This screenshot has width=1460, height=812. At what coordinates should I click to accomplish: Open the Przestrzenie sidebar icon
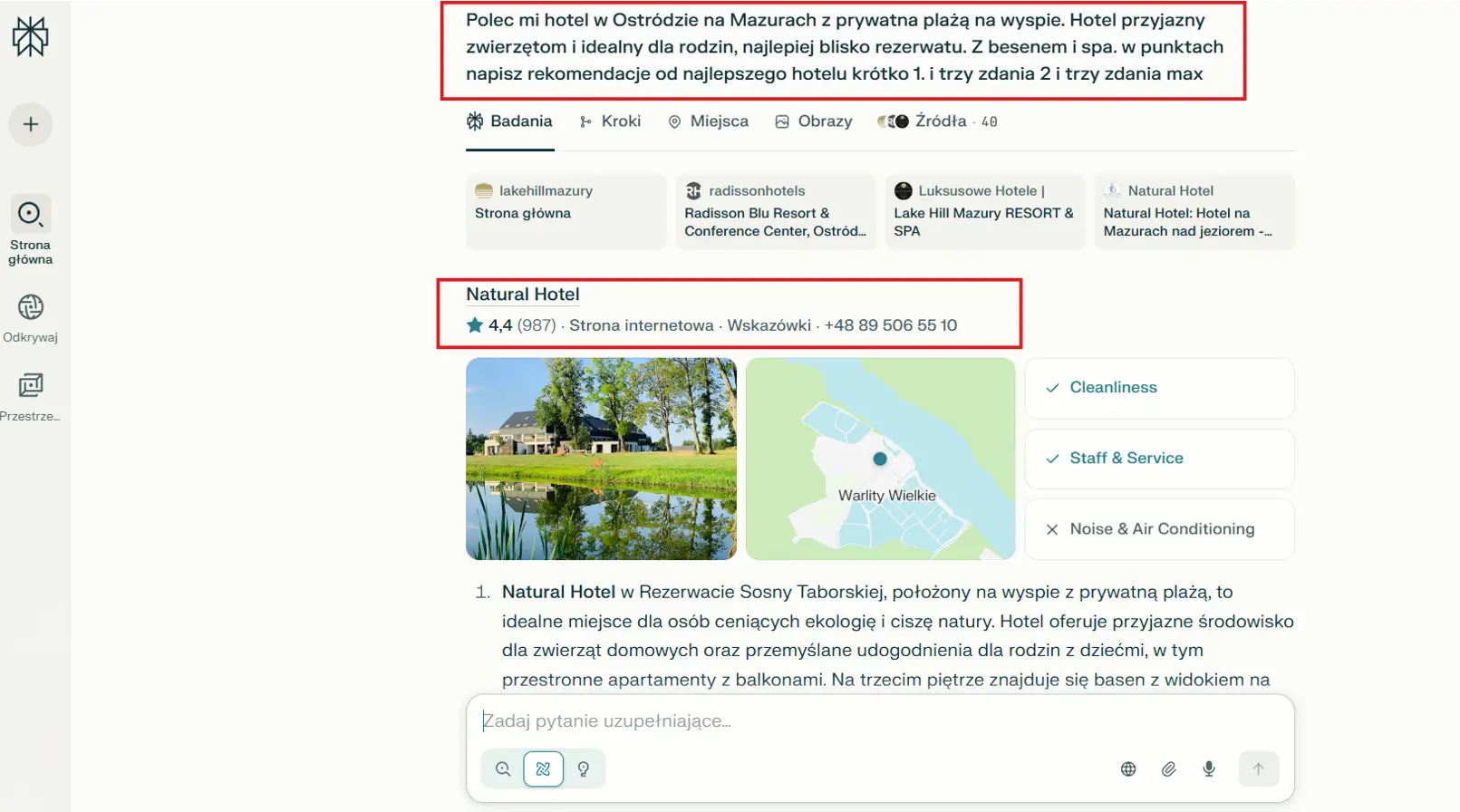(31, 386)
